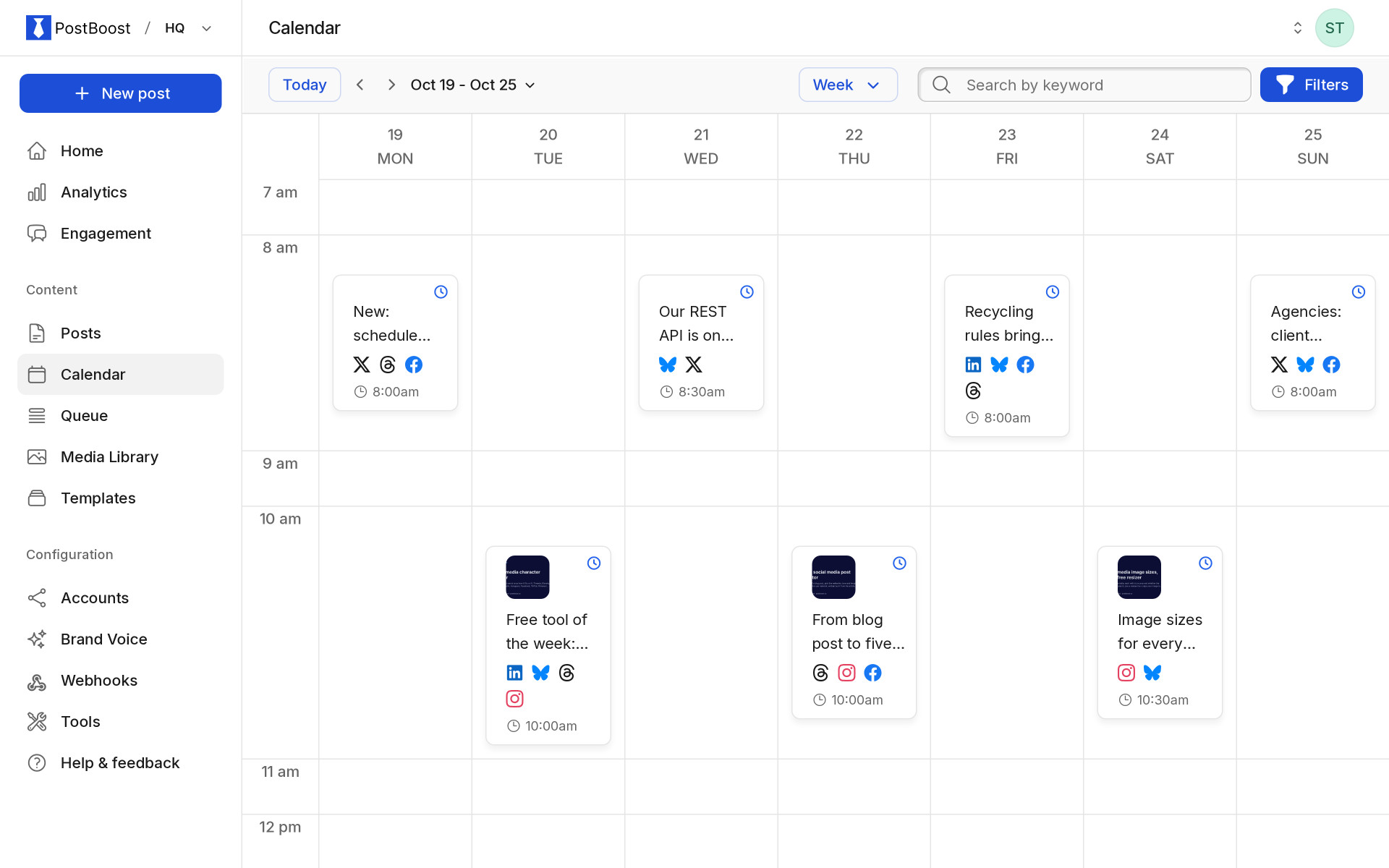The height and width of the screenshot is (868, 1389).
Task: Click the search magnifier icon
Action: click(x=941, y=85)
